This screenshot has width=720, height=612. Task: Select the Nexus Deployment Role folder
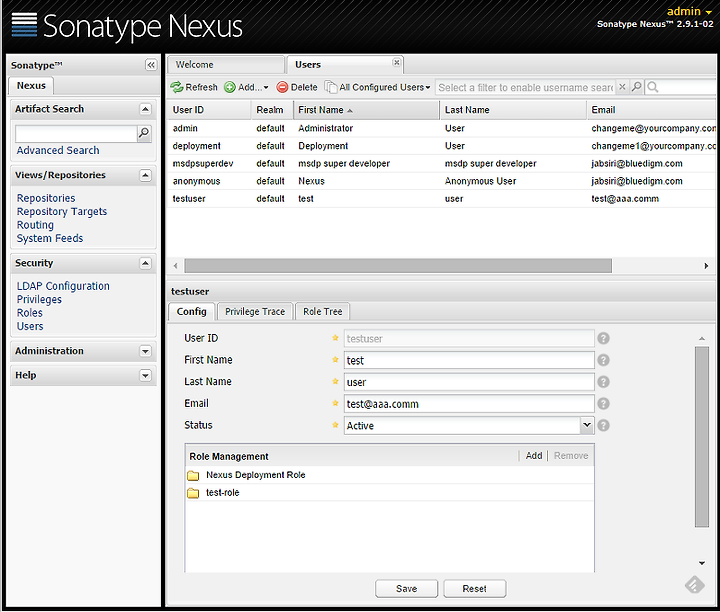tap(389, 475)
